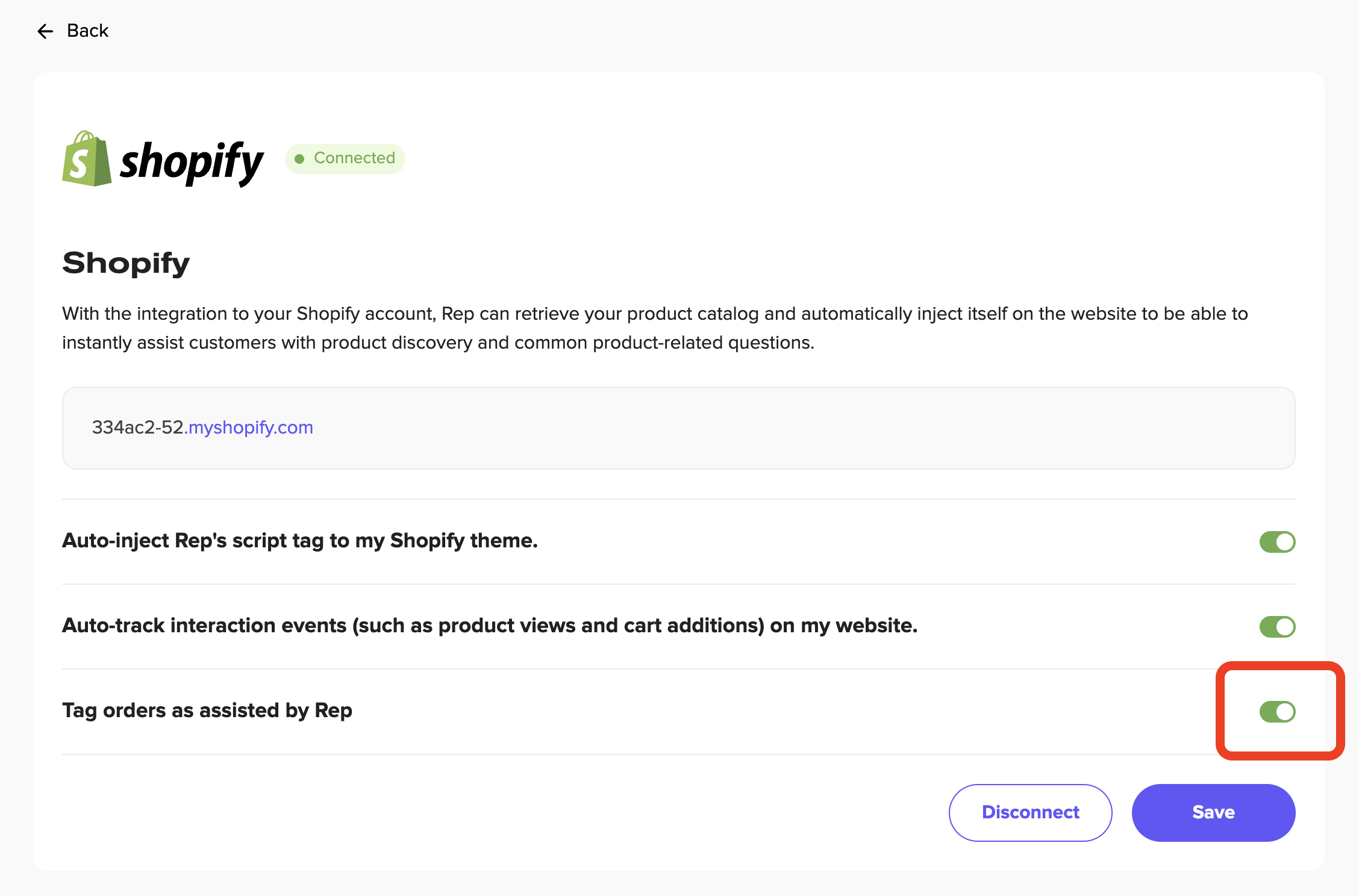Click the "Auto-inject Rep's script tag" label
Image resolution: width=1359 pixels, height=896 pixels.
point(300,541)
